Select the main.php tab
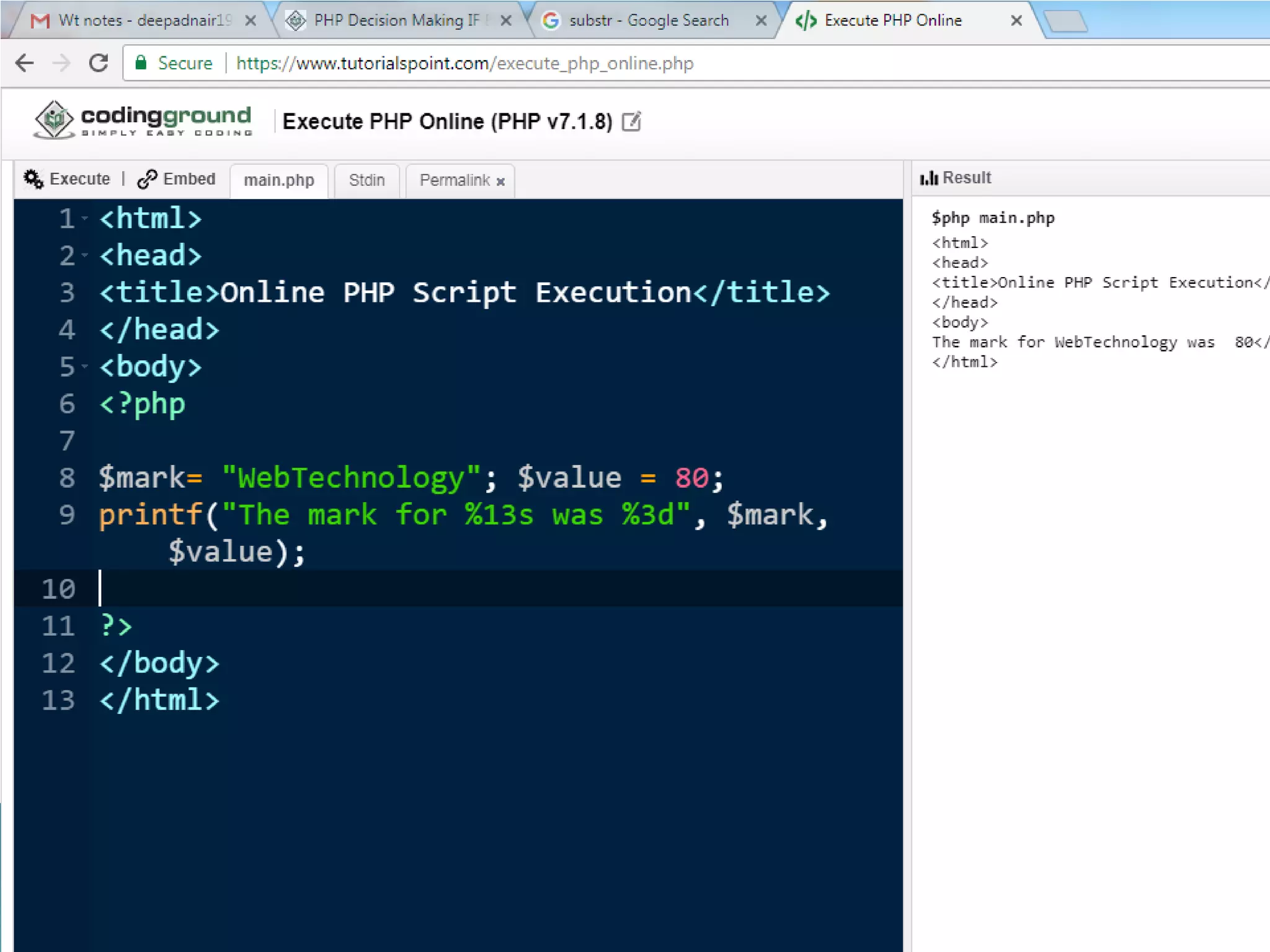The height and width of the screenshot is (952, 1270). click(279, 180)
